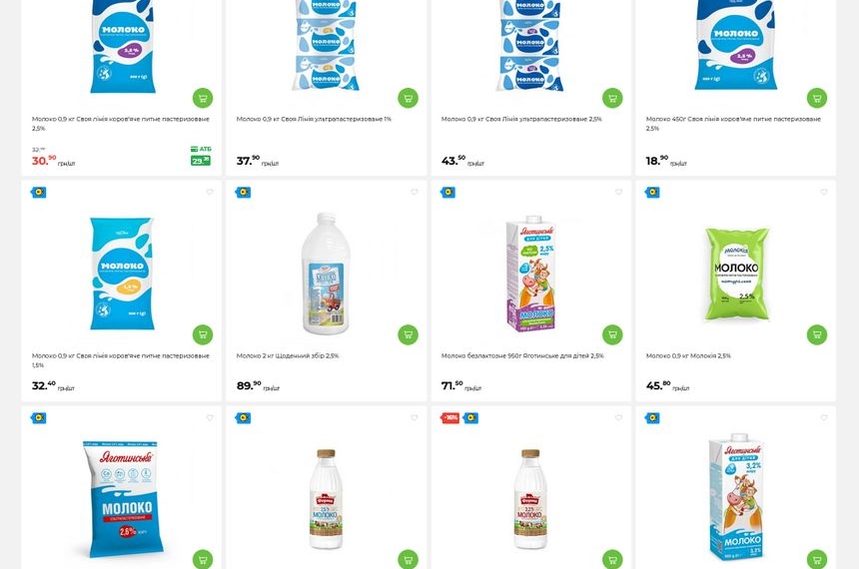Click the -16% discount badge
The width and height of the screenshot is (859, 569).
tap(450, 418)
